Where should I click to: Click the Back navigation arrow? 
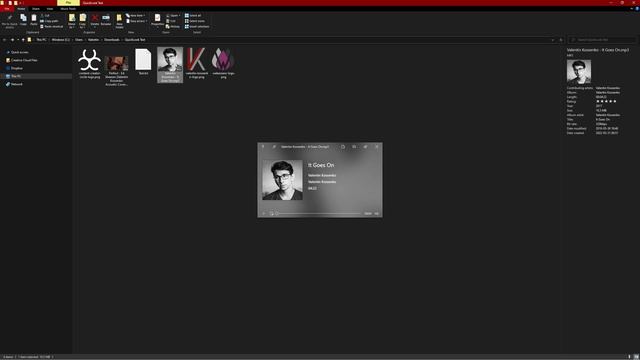pyautogui.click(x=4, y=40)
